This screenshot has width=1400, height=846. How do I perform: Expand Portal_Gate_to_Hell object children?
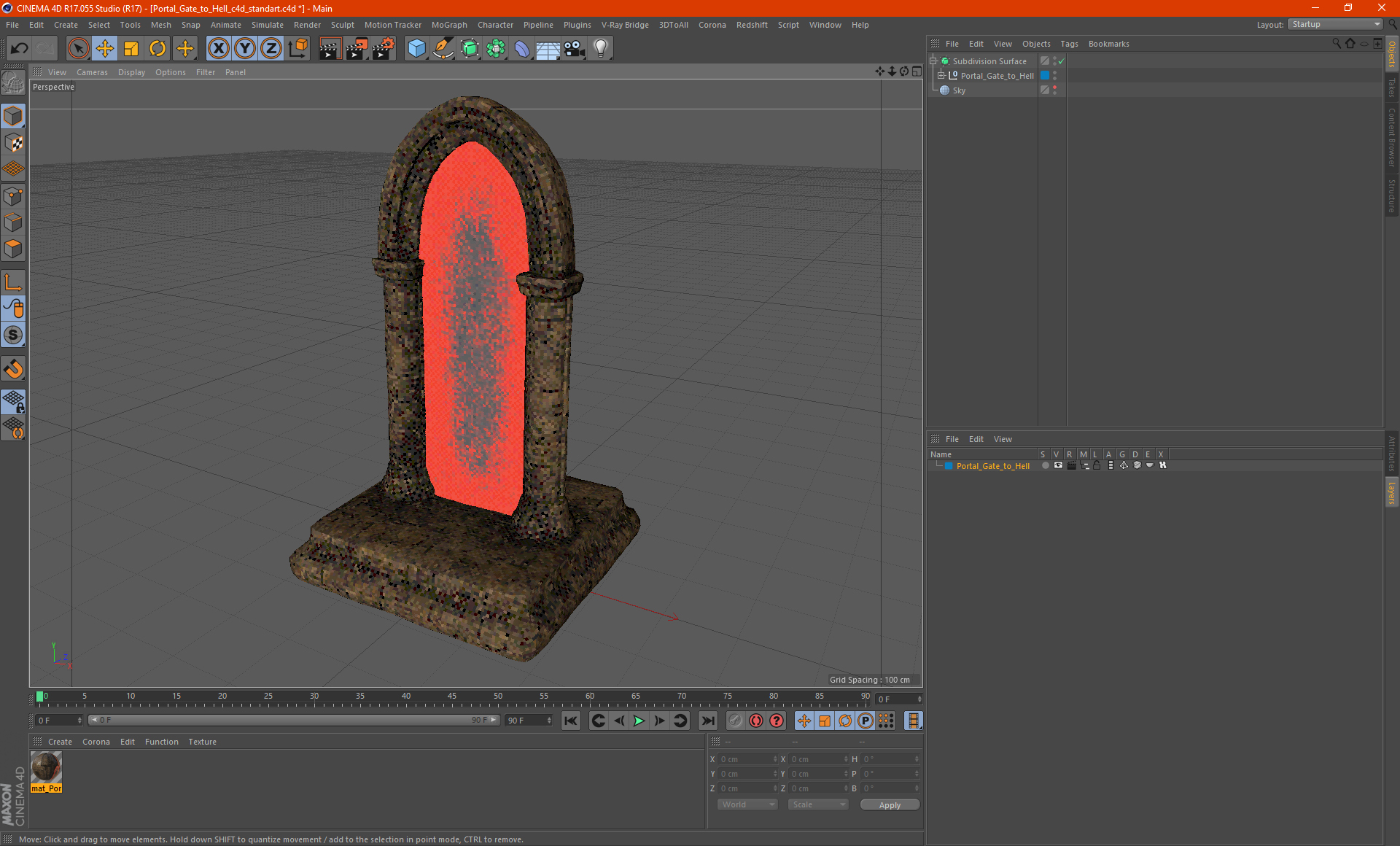pos(941,76)
